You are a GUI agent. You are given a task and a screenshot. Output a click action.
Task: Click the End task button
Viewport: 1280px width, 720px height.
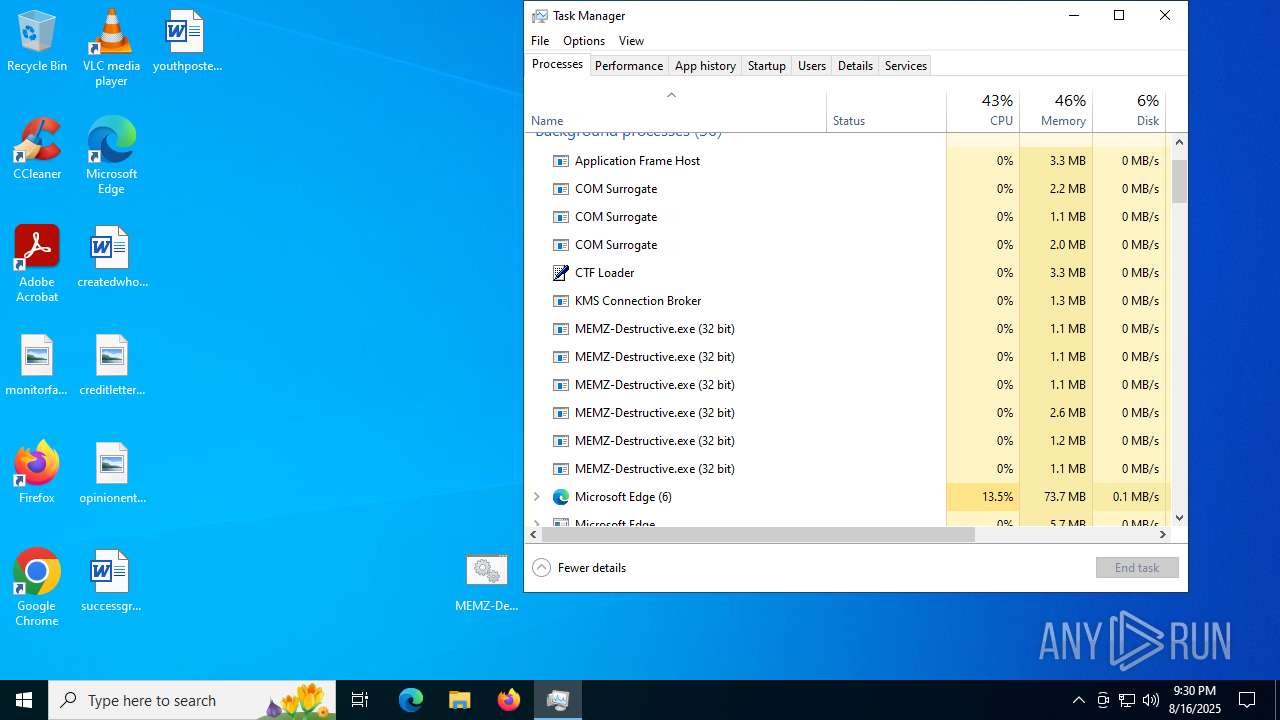click(x=1137, y=567)
